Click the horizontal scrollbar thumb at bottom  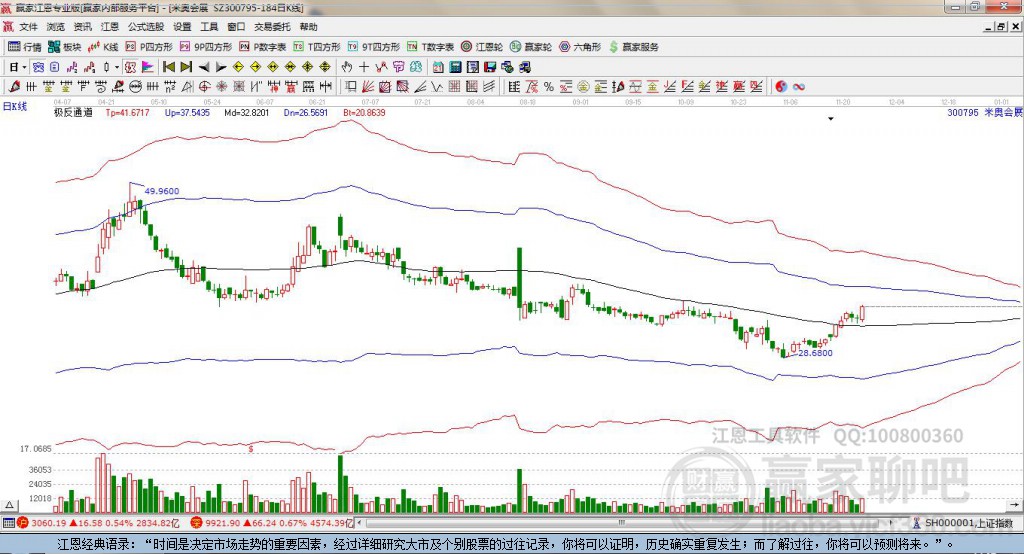coord(622,523)
